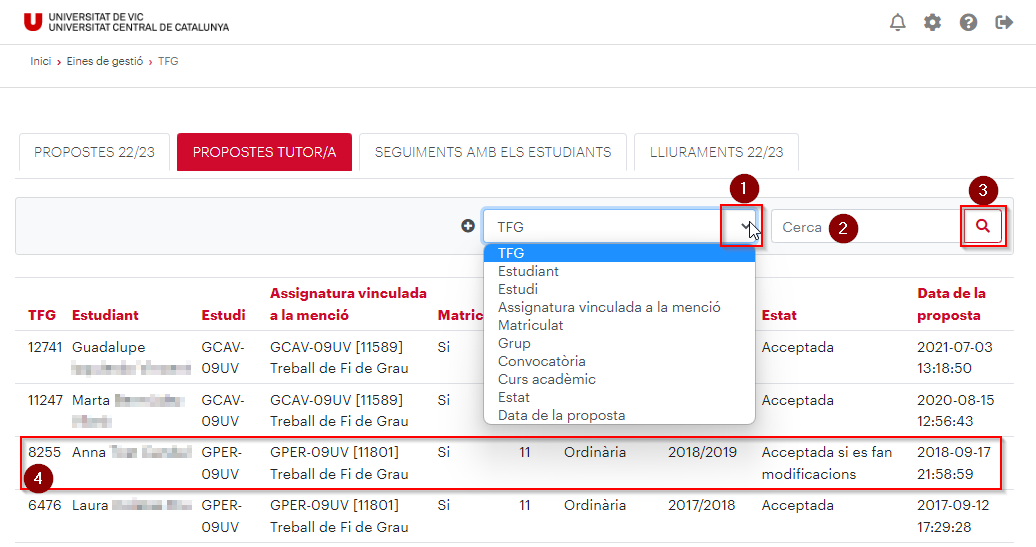The width and height of the screenshot is (1036, 547).
Task: Click 'Acceptada si es fan modificacions' status
Action: [x=827, y=463]
